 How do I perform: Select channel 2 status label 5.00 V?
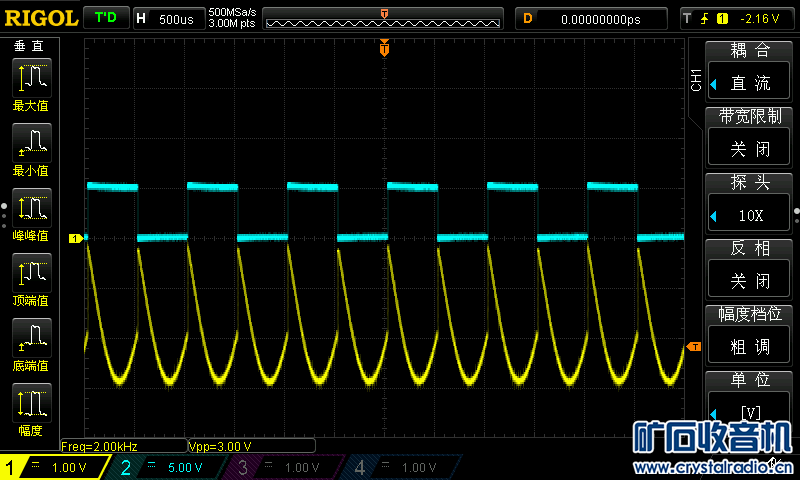pos(168,467)
